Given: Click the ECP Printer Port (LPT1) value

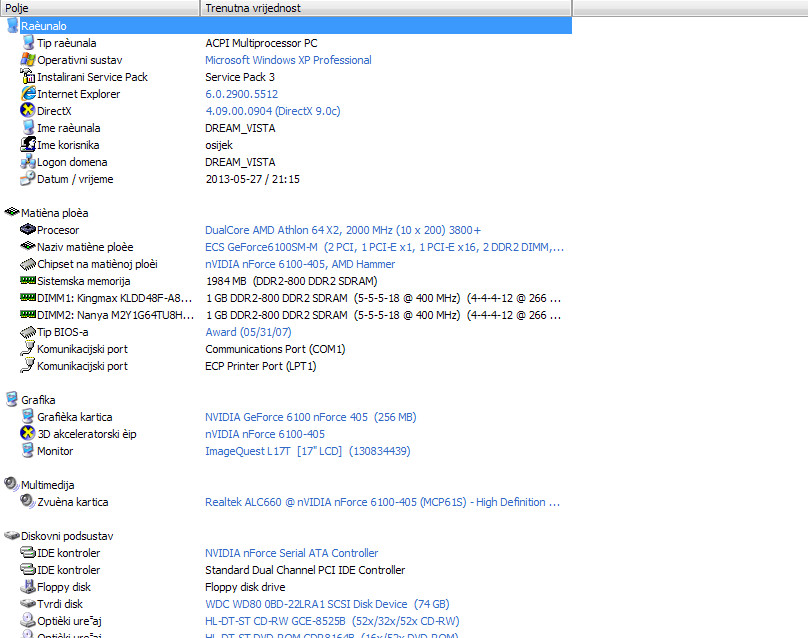Looking at the screenshot, I should 261,366.
